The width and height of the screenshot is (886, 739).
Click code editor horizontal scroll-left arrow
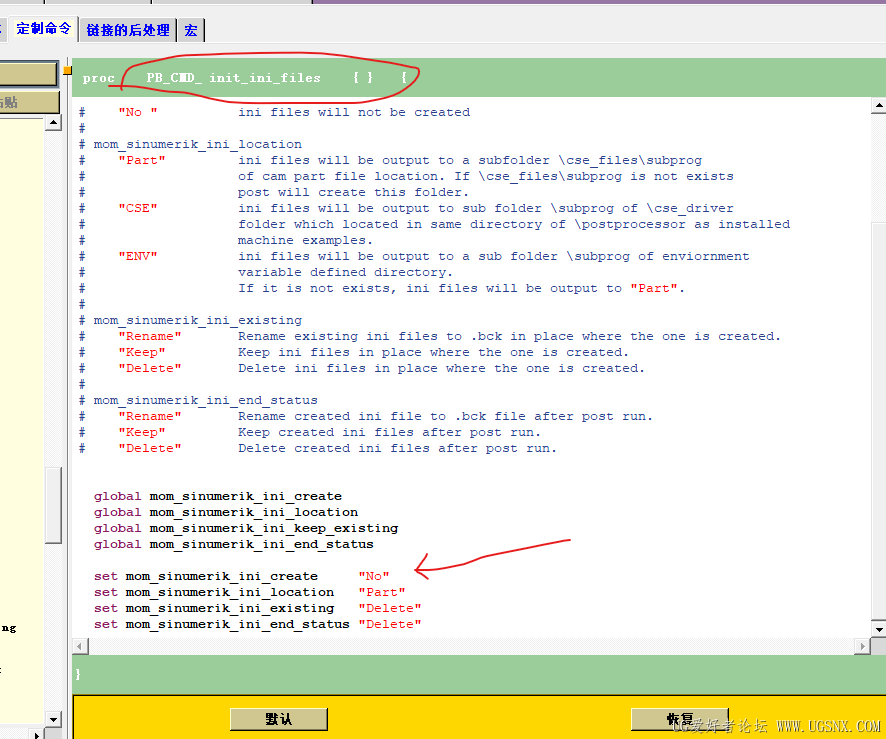point(80,646)
